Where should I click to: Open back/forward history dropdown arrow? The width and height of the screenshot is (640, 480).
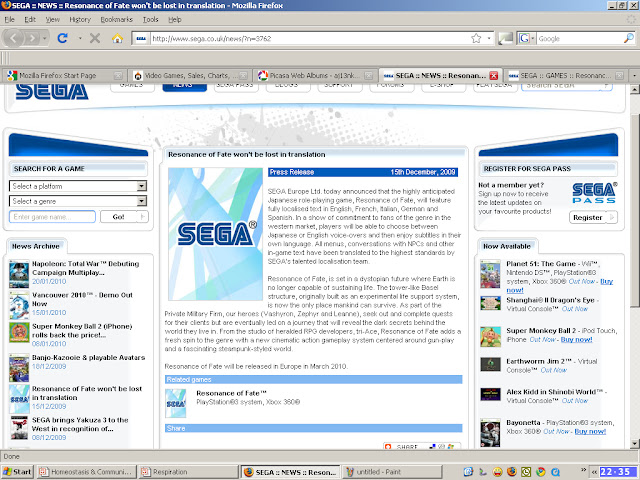pyautogui.click(x=44, y=38)
